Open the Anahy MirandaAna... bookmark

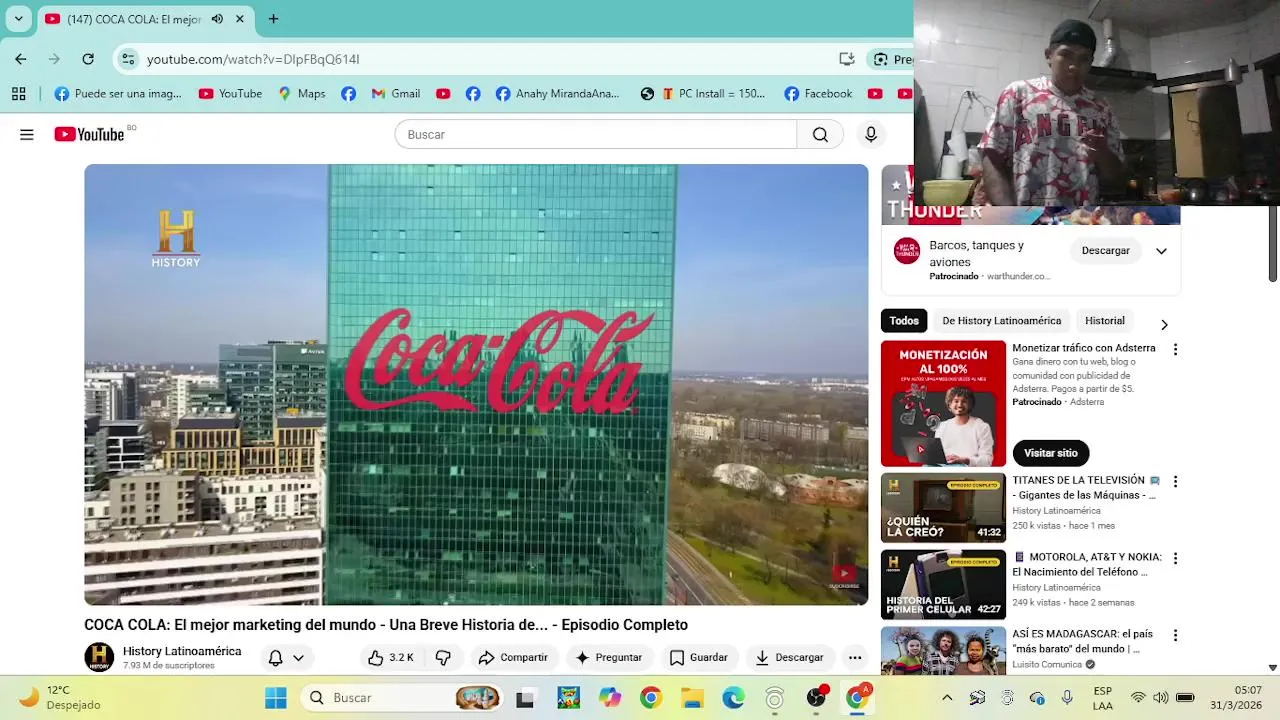click(557, 93)
